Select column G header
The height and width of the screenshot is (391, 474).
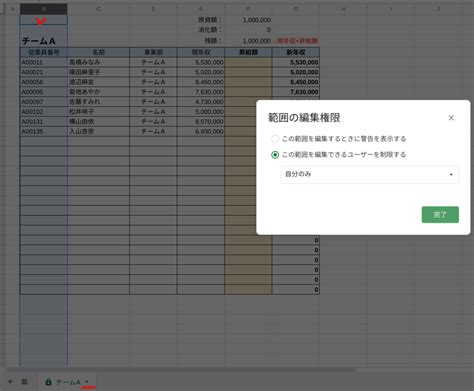click(x=296, y=9)
